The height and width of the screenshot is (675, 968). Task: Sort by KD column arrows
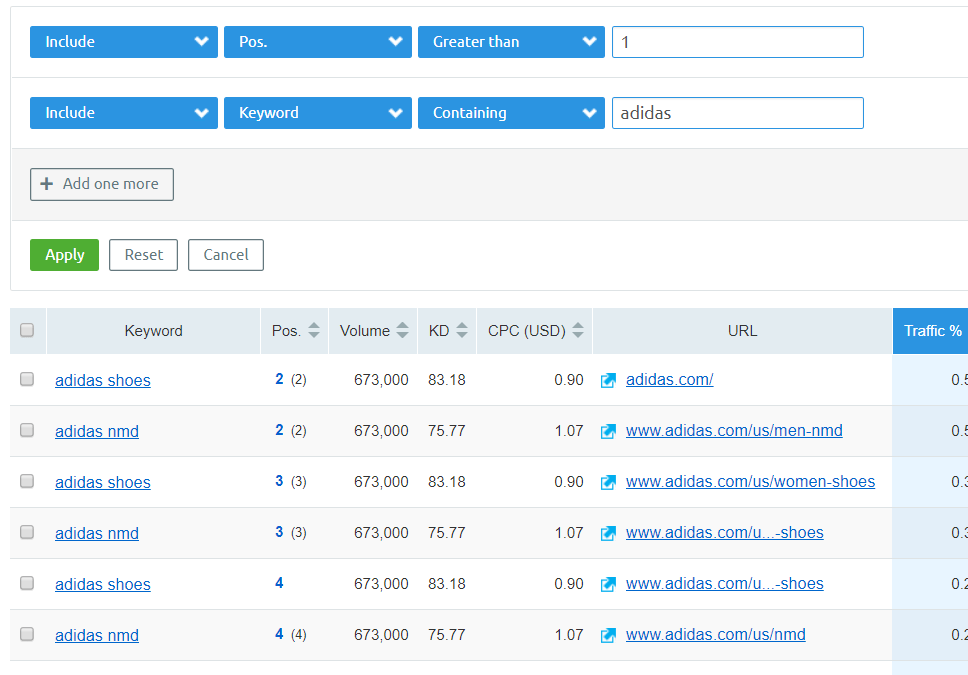(462, 330)
